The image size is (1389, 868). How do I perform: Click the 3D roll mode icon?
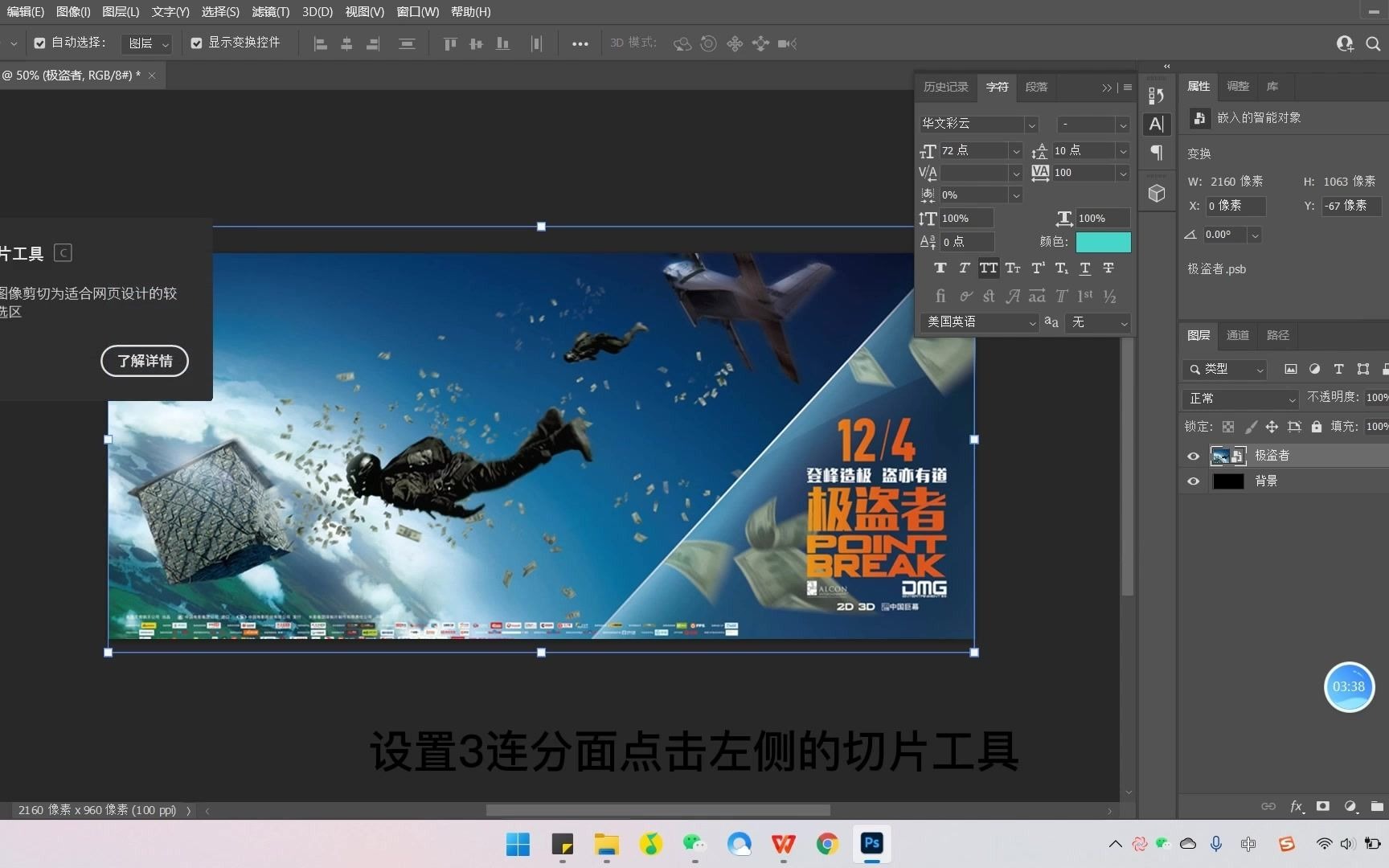[x=708, y=44]
